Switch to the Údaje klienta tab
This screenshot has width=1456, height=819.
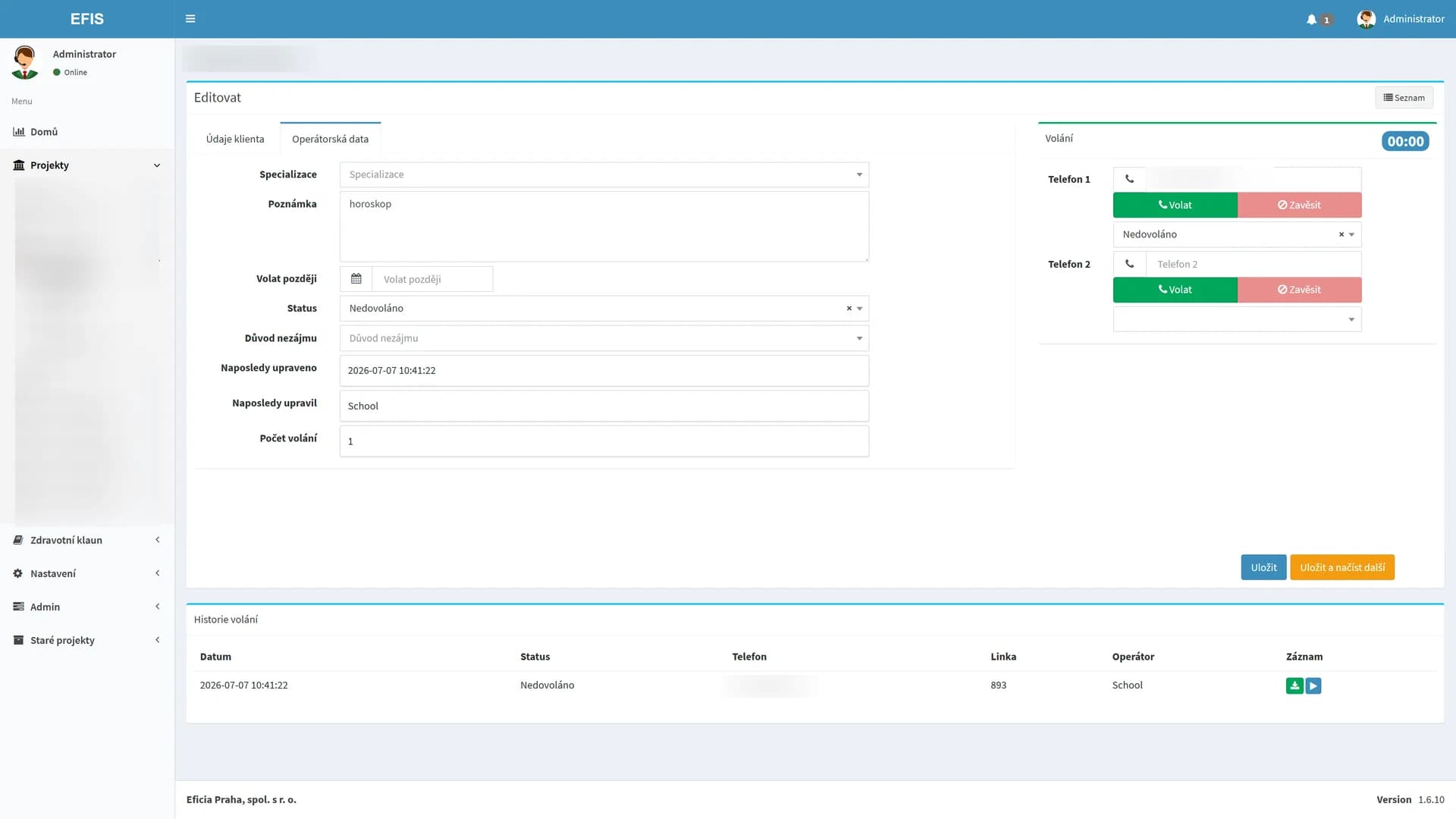[x=235, y=139]
